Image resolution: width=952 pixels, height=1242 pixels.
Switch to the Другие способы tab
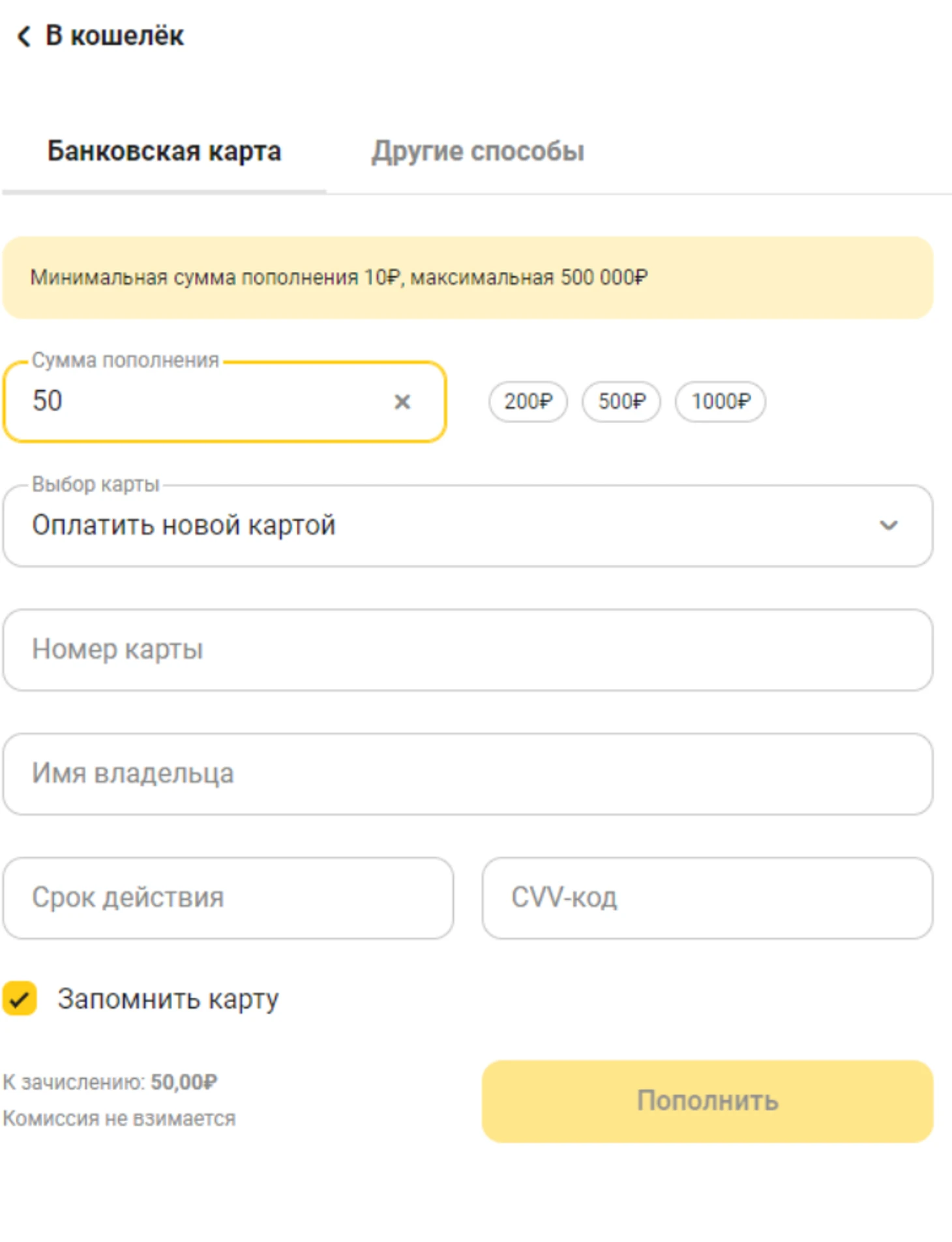(478, 151)
